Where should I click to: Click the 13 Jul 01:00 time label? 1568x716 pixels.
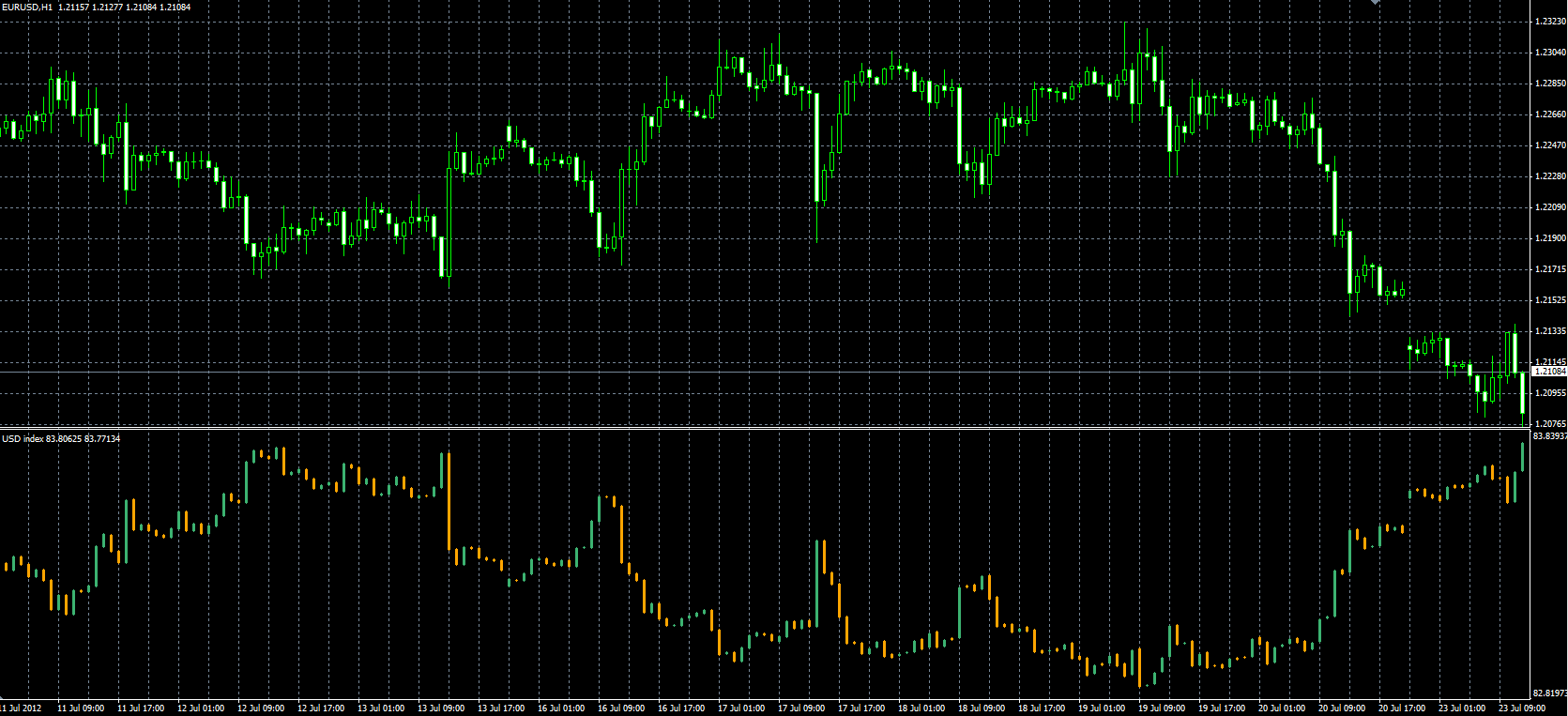[381, 708]
